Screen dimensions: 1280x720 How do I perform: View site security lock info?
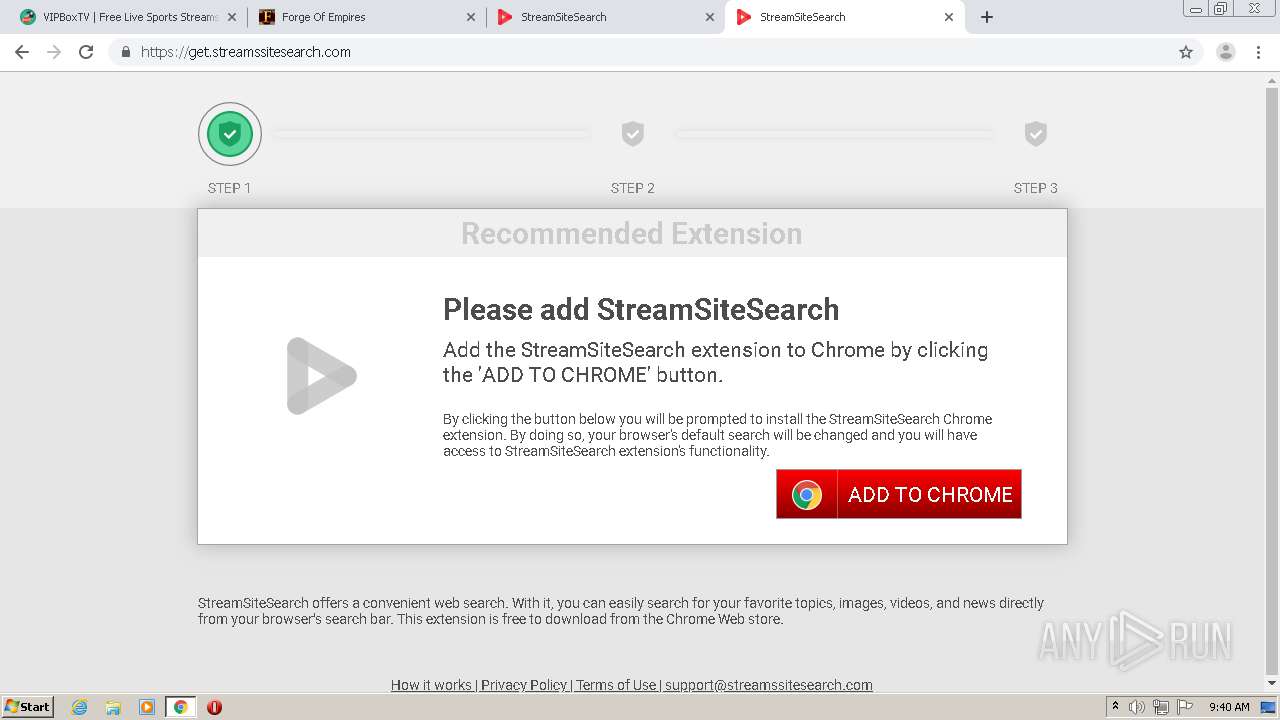(125, 52)
